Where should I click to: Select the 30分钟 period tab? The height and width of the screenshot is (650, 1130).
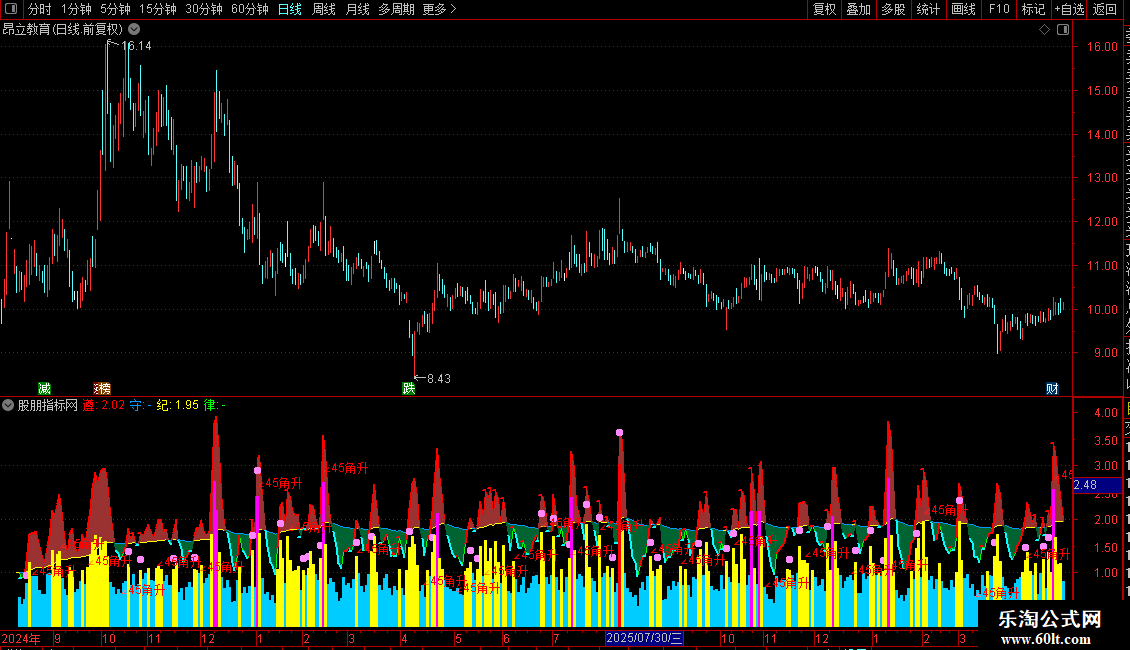(204, 9)
